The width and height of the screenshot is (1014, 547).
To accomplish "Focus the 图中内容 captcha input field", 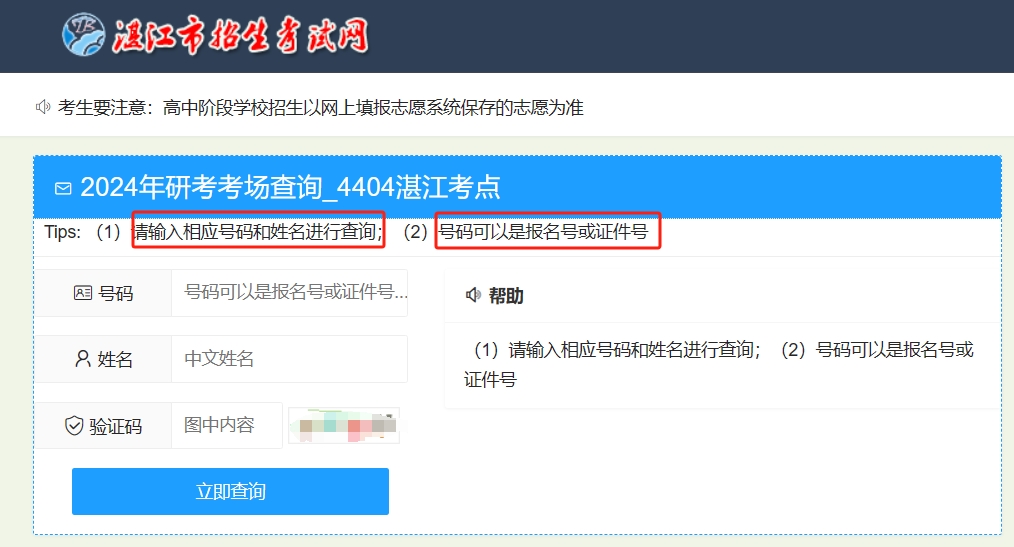I will tap(226, 425).
